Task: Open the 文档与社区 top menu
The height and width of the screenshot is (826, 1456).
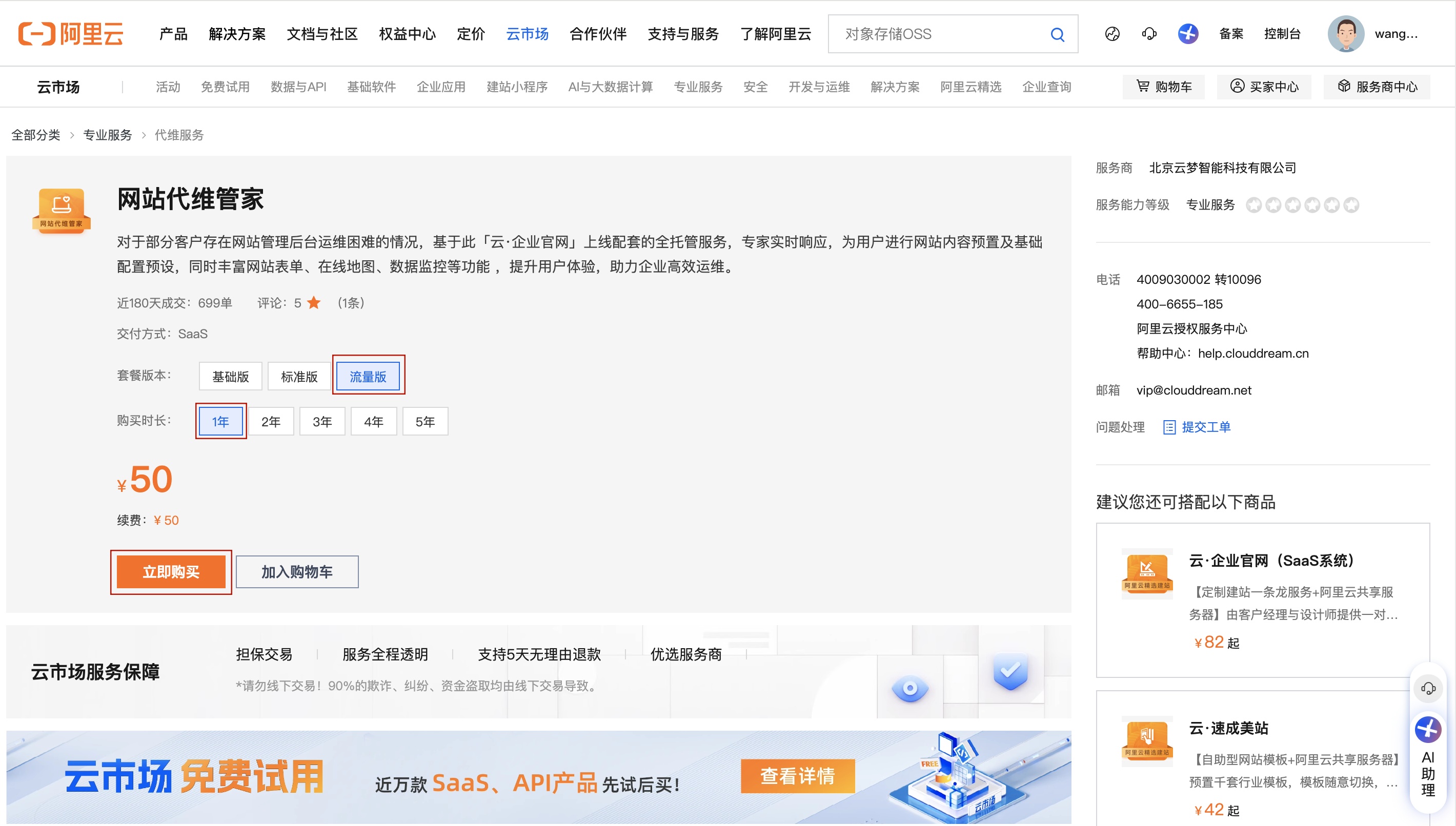Action: coord(322,34)
